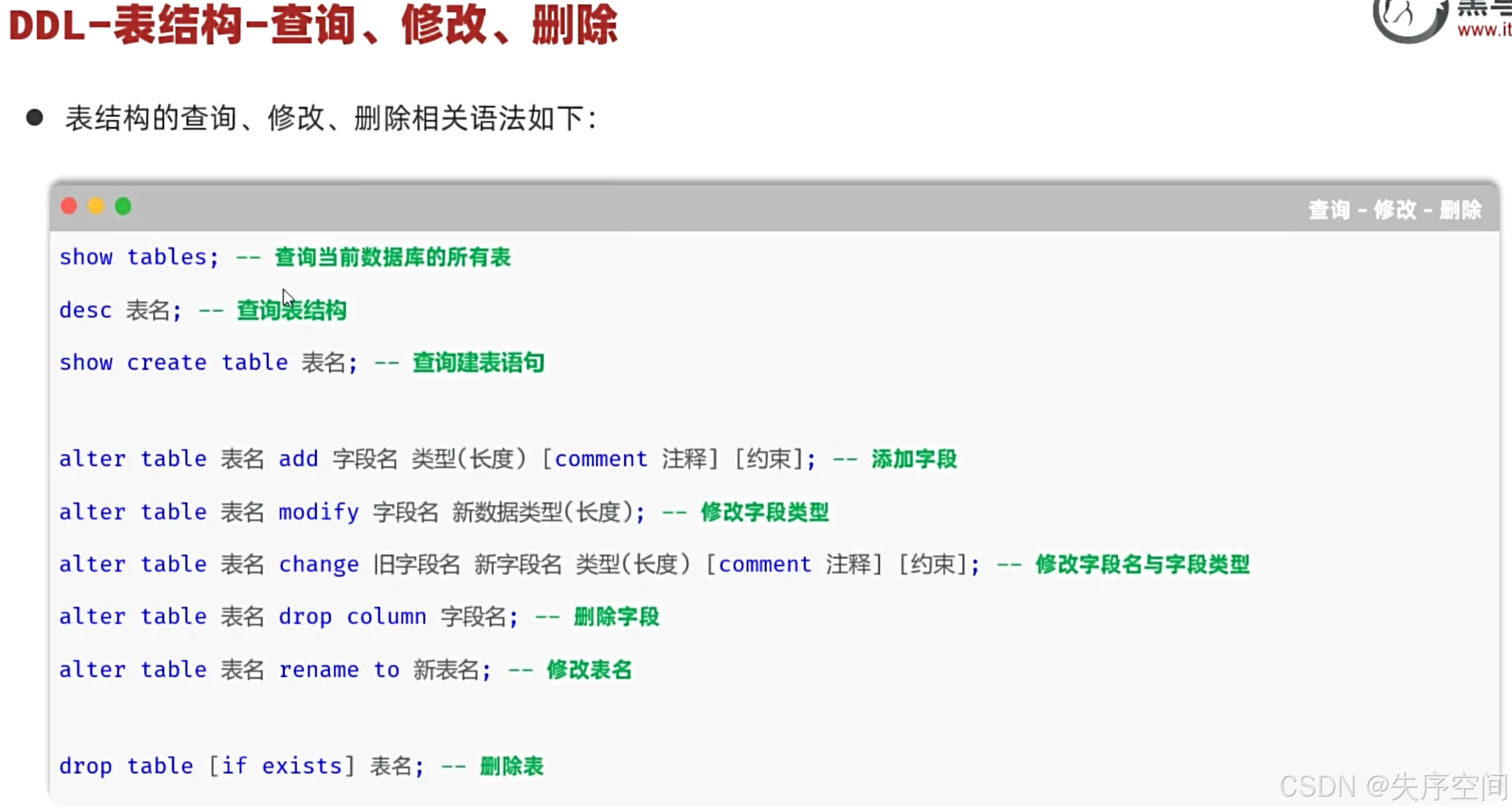Click the black bullet point before intro sentence
Image resolution: width=1512 pixels, height=812 pixels.
tap(35, 118)
